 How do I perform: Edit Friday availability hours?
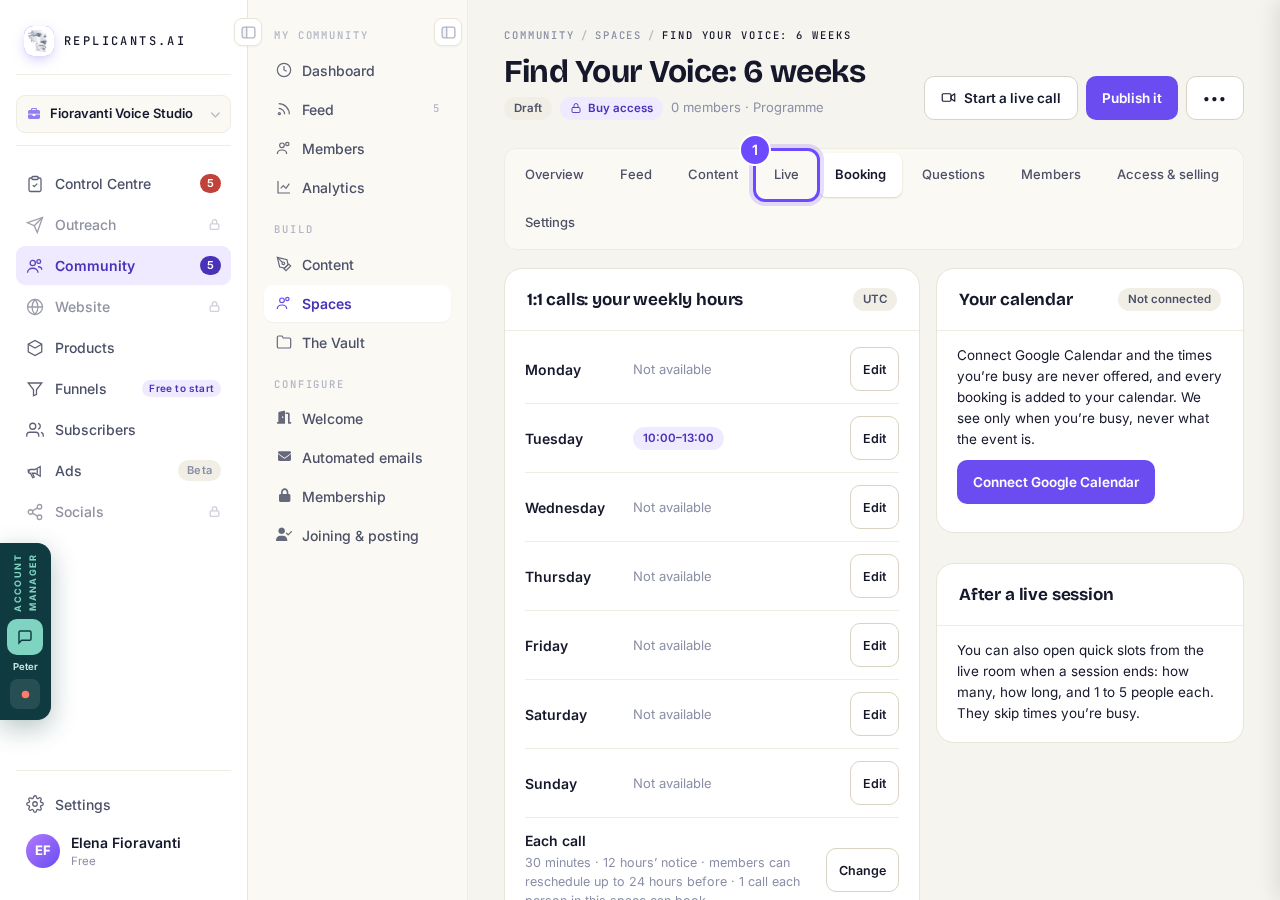click(874, 645)
